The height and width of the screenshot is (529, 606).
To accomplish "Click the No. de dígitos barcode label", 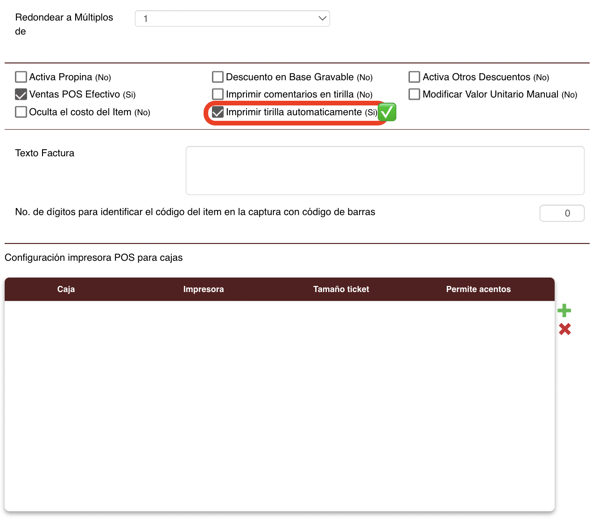I will (195, 212).
